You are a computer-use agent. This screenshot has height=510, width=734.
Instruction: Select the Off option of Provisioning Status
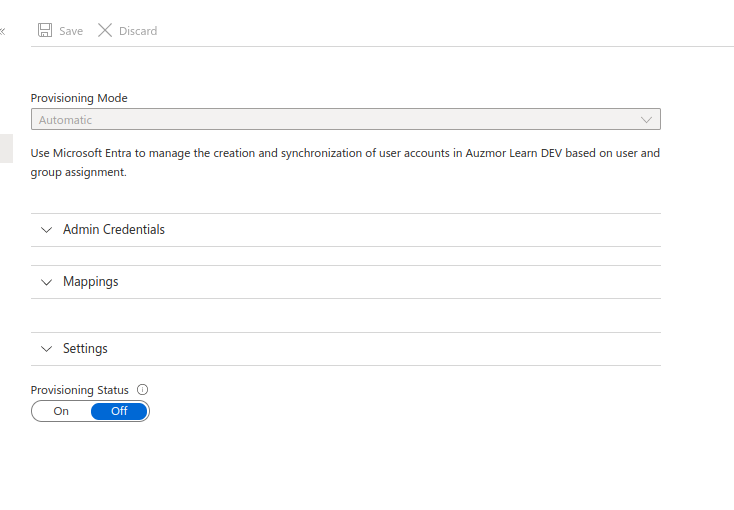(x=119, y=411)
